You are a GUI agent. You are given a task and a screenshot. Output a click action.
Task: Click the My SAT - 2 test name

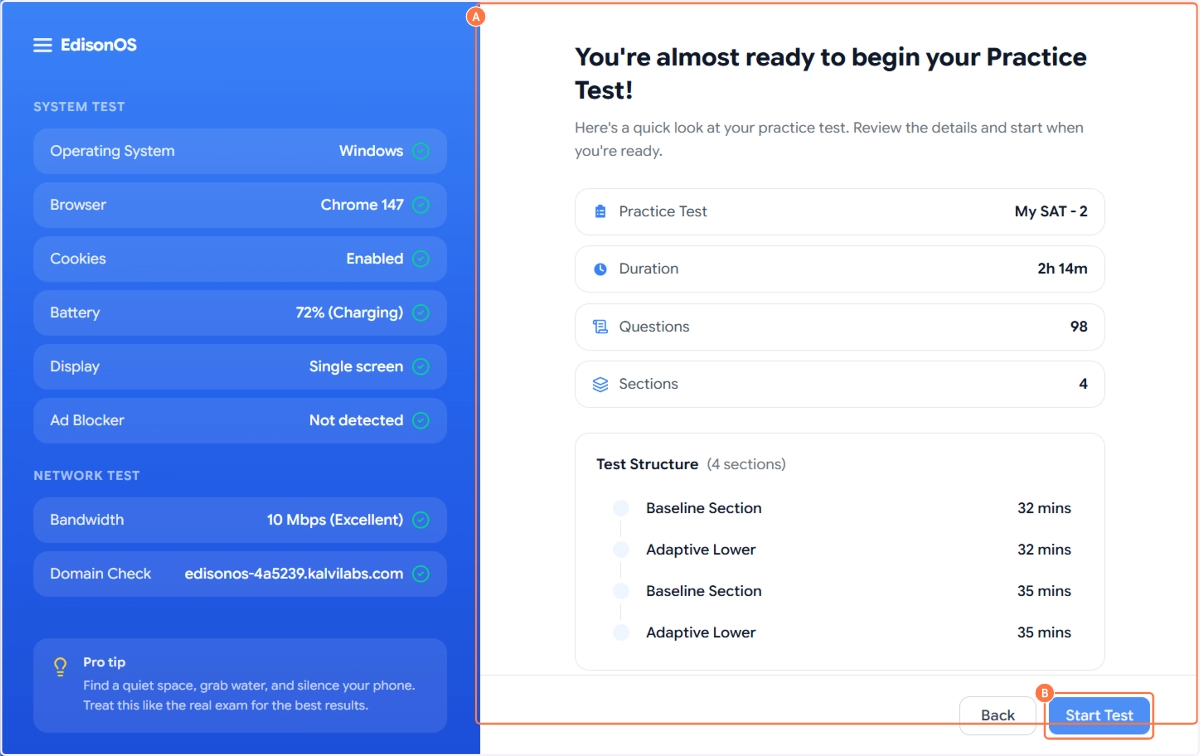click(x=1051, y=212)
